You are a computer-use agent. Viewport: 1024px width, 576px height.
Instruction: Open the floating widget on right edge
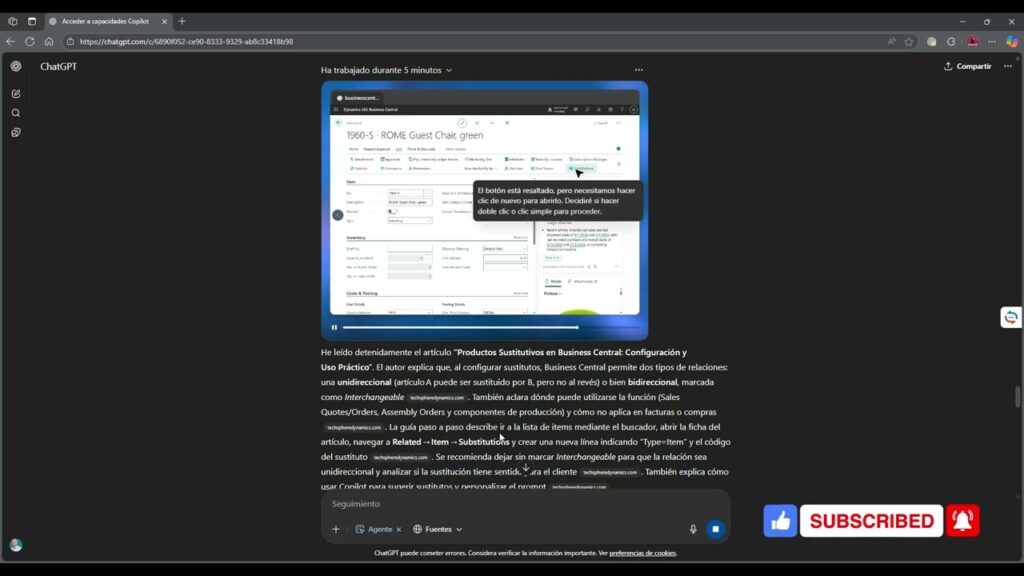(1012, 318)
